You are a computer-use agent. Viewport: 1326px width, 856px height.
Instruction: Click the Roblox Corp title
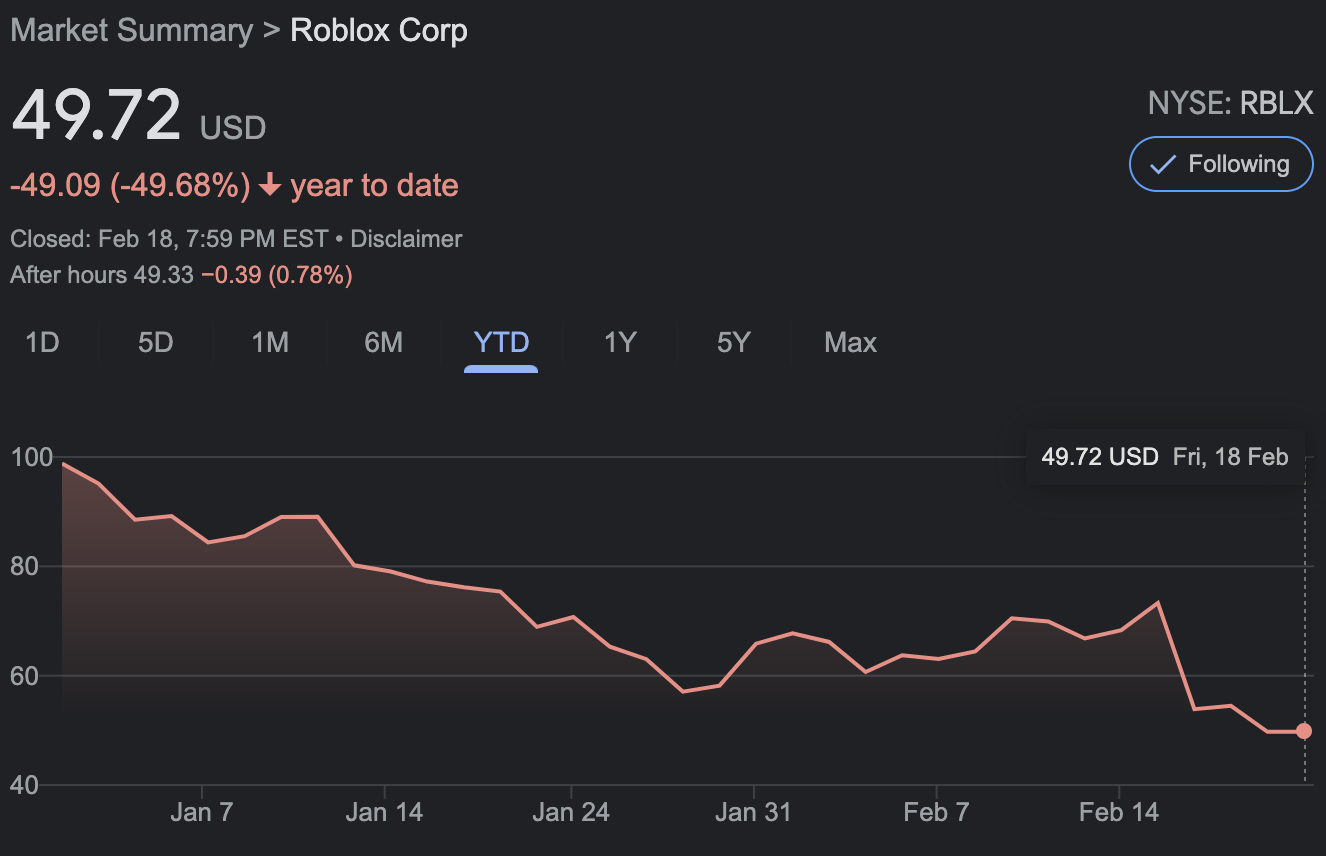379,30
